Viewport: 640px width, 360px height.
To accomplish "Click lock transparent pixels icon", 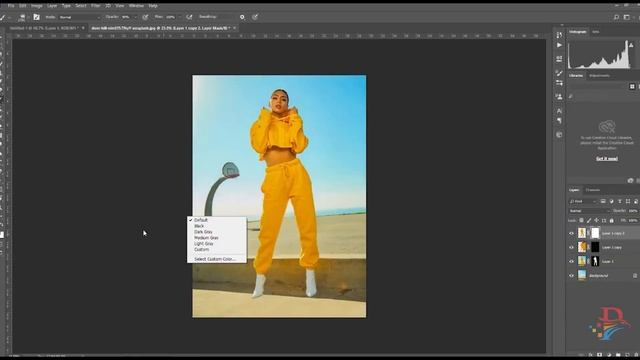I will click(x=581, y=220).
